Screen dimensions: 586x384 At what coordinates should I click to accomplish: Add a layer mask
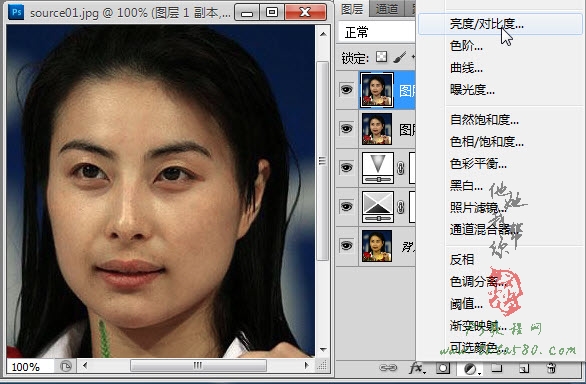tap(443, 368)
